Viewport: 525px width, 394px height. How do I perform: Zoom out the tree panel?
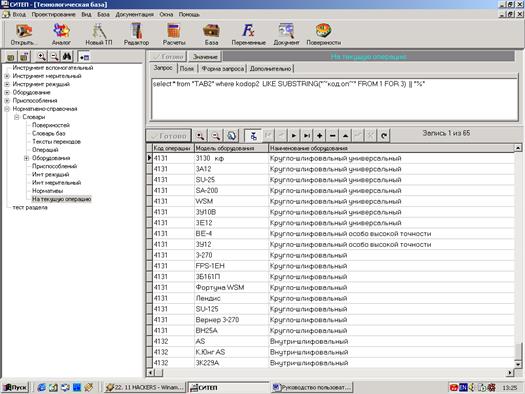tap(54, 57)
